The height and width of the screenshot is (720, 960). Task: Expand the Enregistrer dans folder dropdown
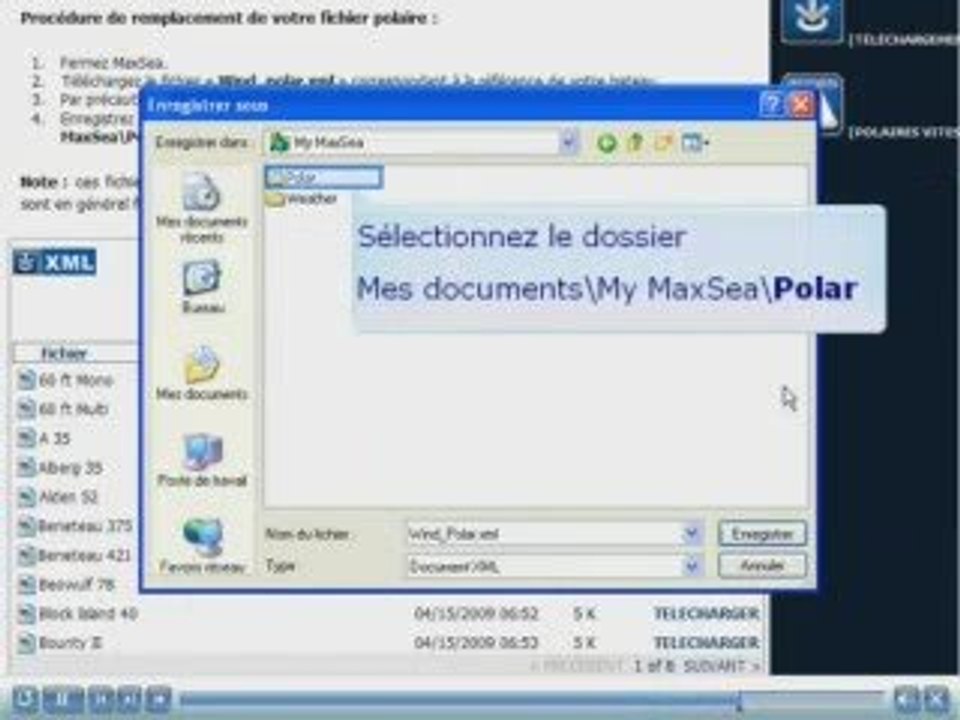pyautogui.click(x=569, y=143)
